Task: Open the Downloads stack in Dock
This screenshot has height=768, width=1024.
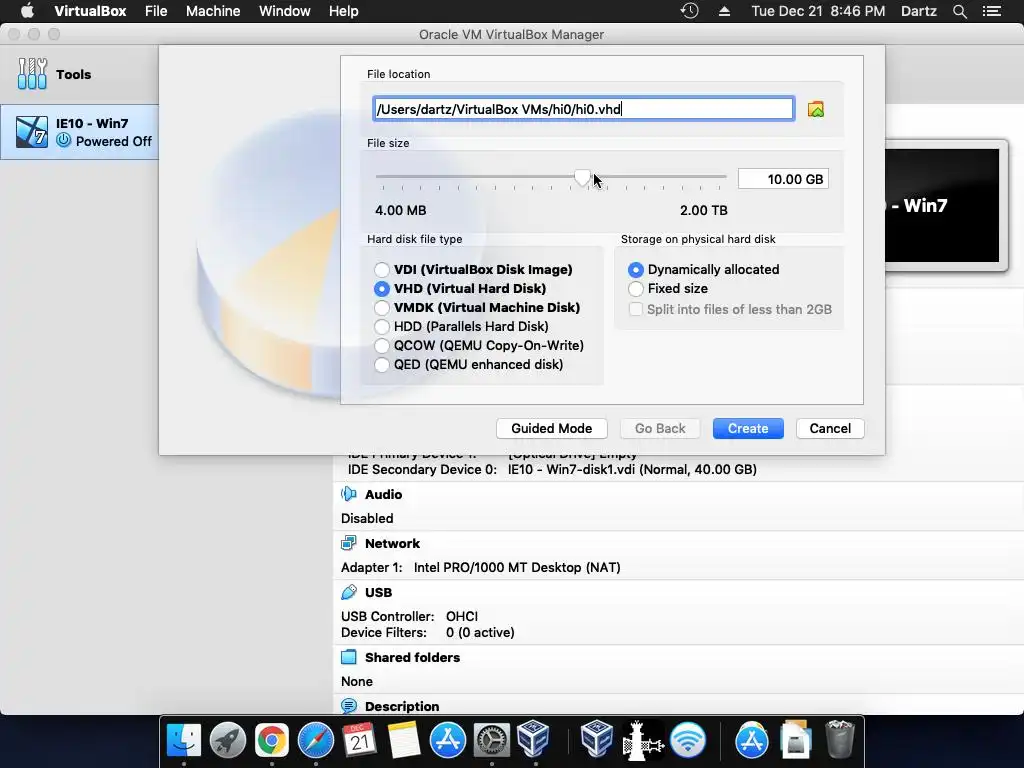Action: (795, 740)
